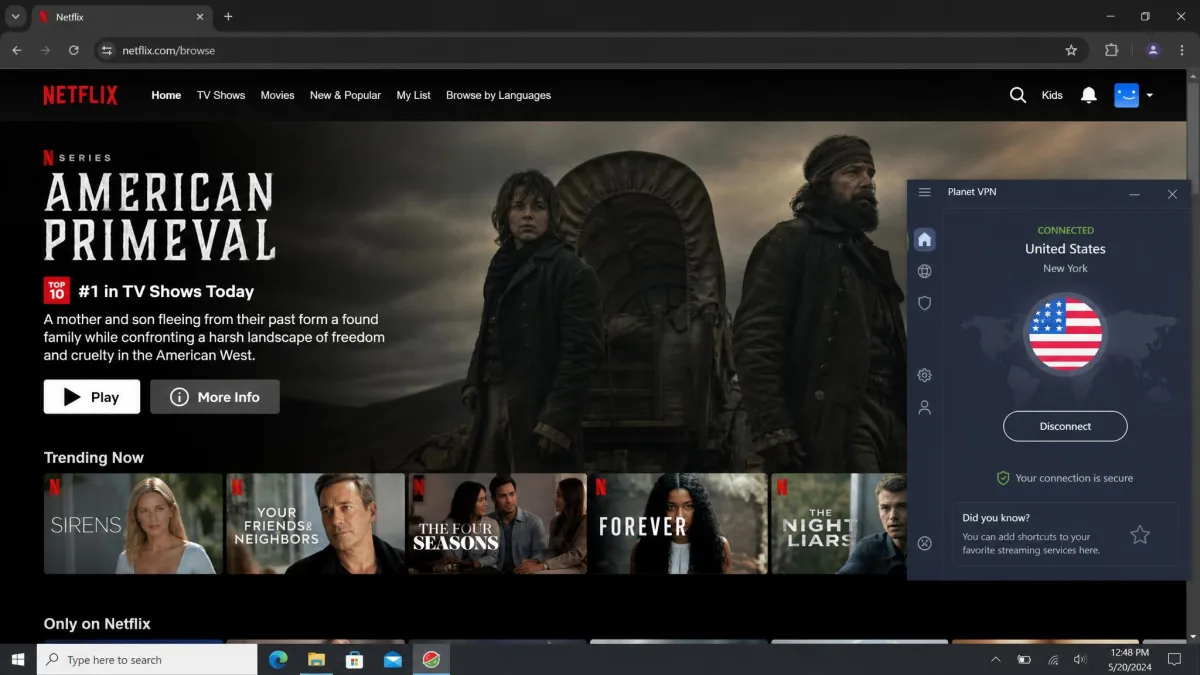Disconnect Planet VPN

(x=1065, y=426)
